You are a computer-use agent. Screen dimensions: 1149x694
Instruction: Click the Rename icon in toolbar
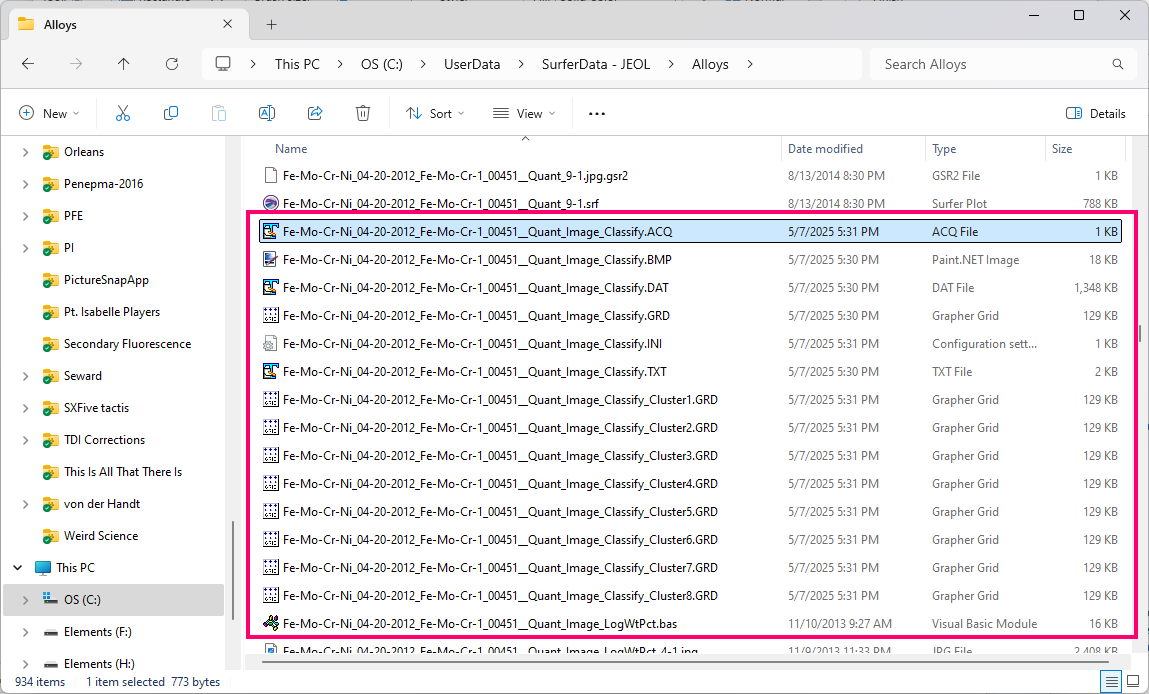[x=267, y=114]
